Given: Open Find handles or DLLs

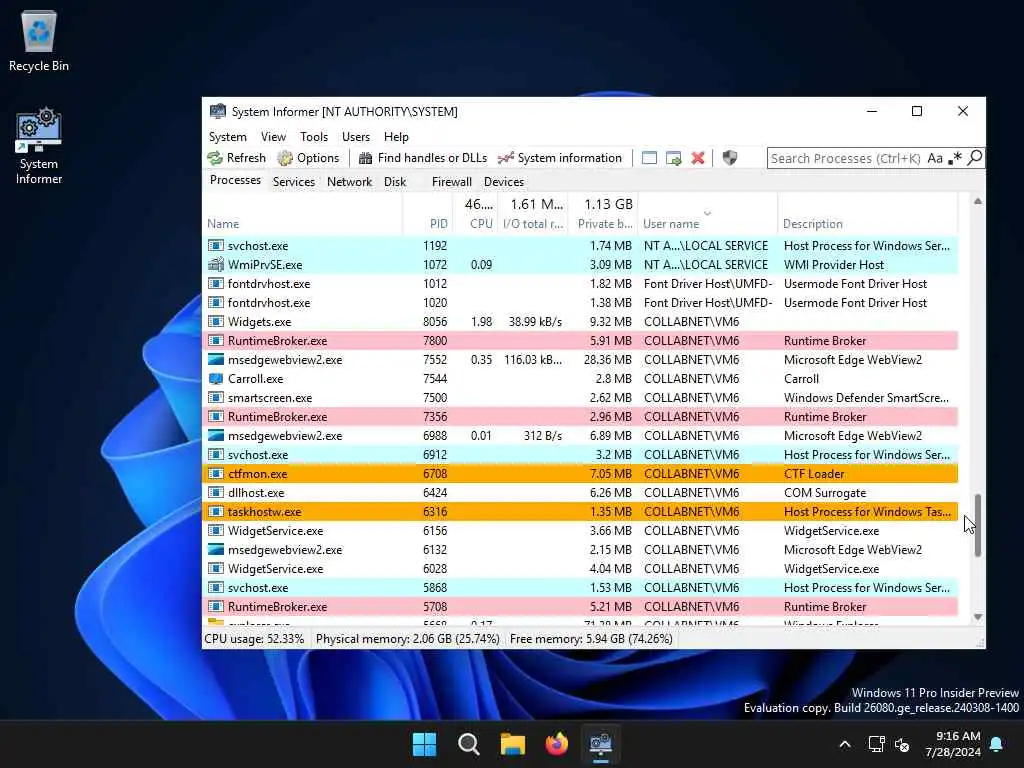Looking at the screenshot, I should [x=423, y=158].
